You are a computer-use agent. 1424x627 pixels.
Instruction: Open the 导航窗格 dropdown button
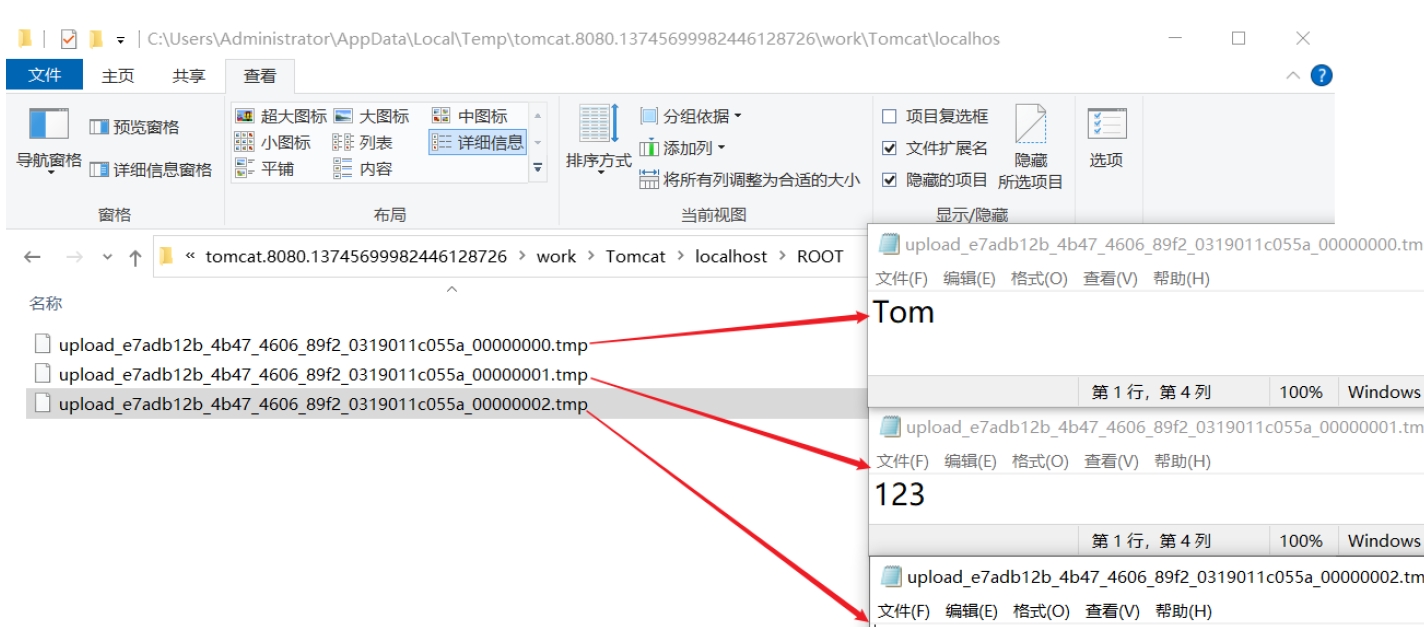click(x=49, y=140)
